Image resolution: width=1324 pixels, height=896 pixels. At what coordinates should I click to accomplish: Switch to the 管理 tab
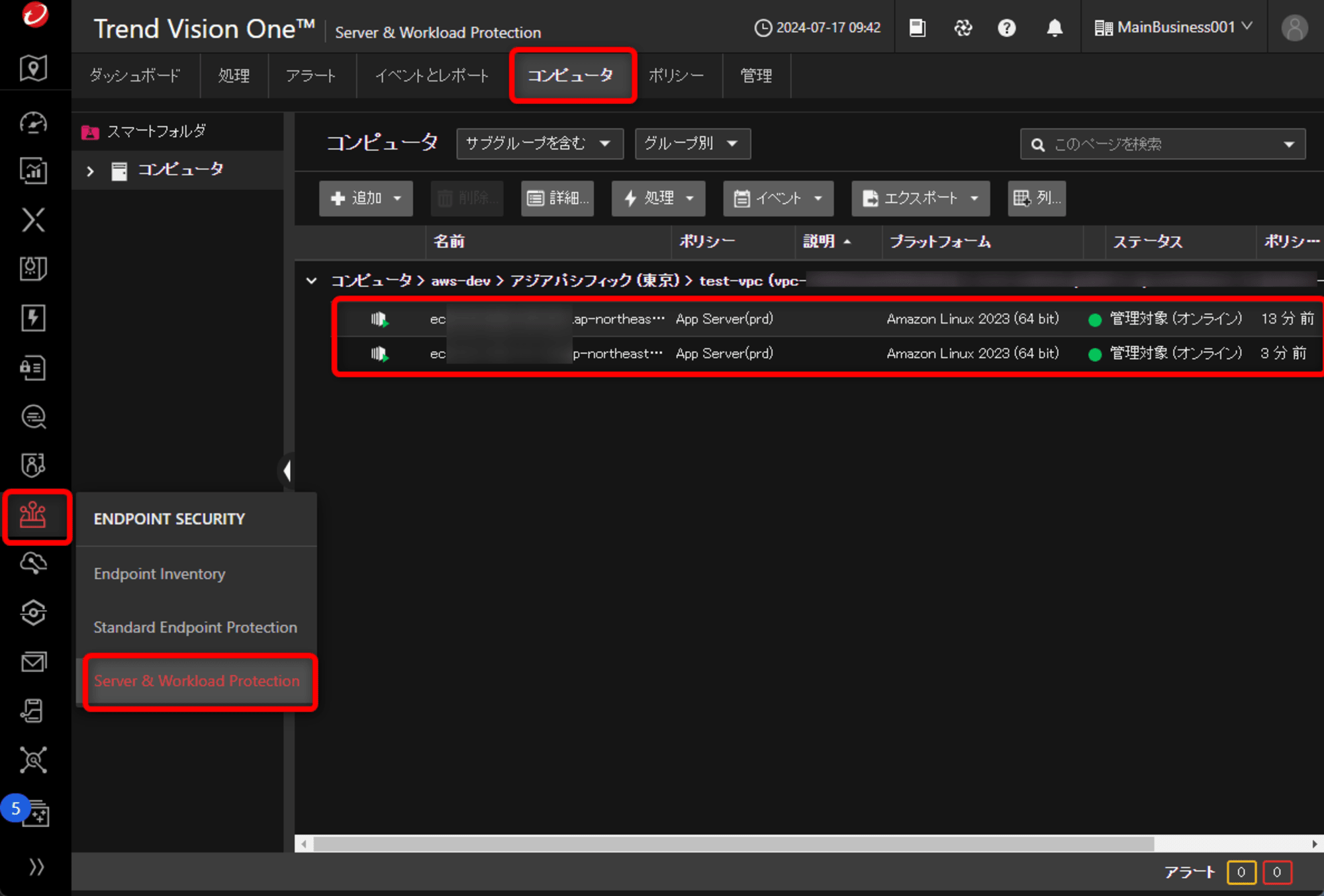[x=756, y=75]
